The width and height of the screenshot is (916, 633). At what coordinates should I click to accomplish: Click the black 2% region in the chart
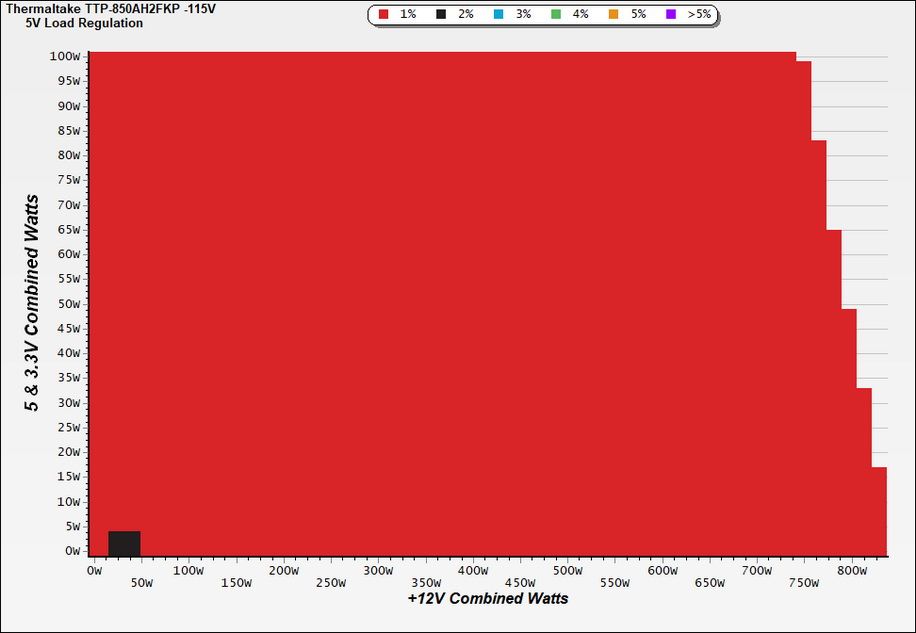[124, 544]
